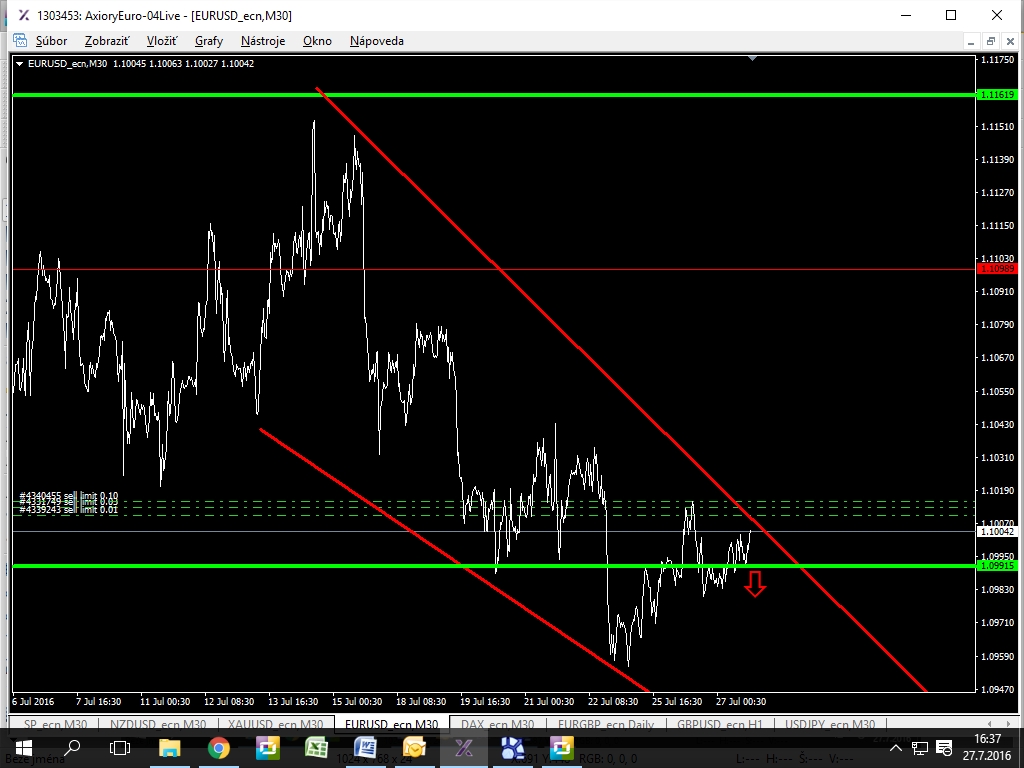Switch to the DAX_ecn,M30 chart tab
The image size is (1024, 768).
point(498,724)
